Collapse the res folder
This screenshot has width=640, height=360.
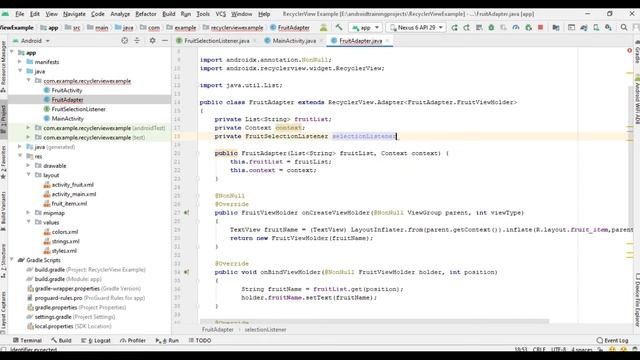click(20, 156)
